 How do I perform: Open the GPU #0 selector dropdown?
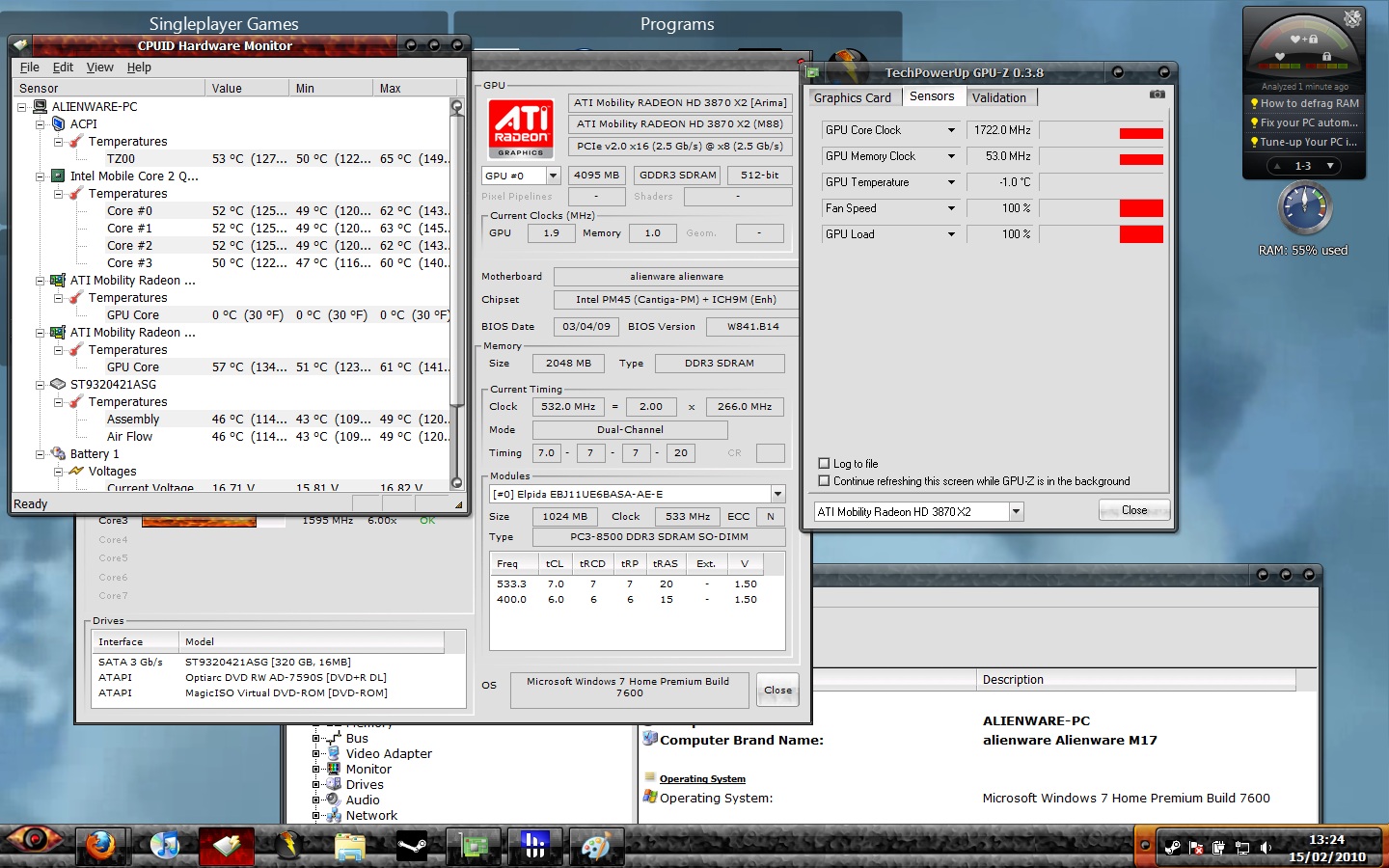[553, 176]
